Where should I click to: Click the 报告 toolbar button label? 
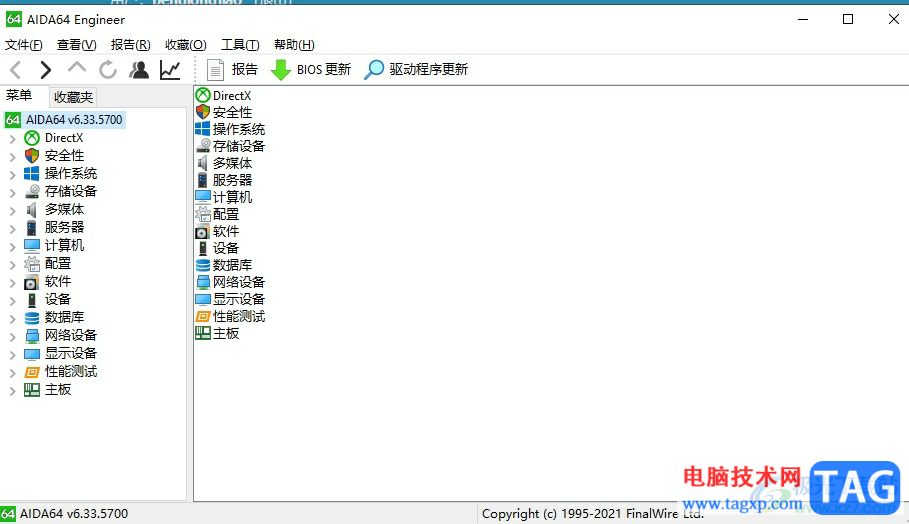[245, 70]
